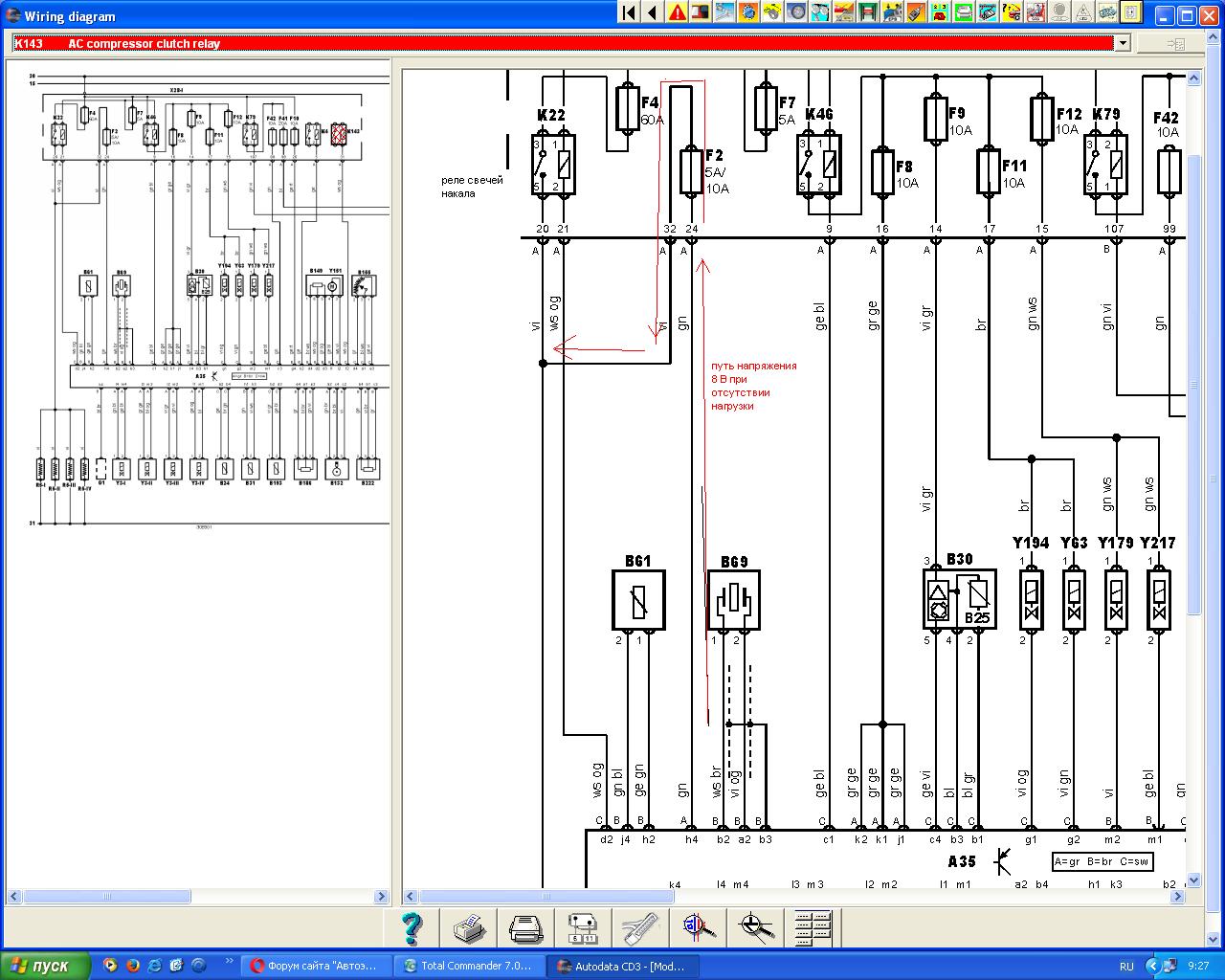Select the Autodata CD3 taskbar button

click(623, 966)
